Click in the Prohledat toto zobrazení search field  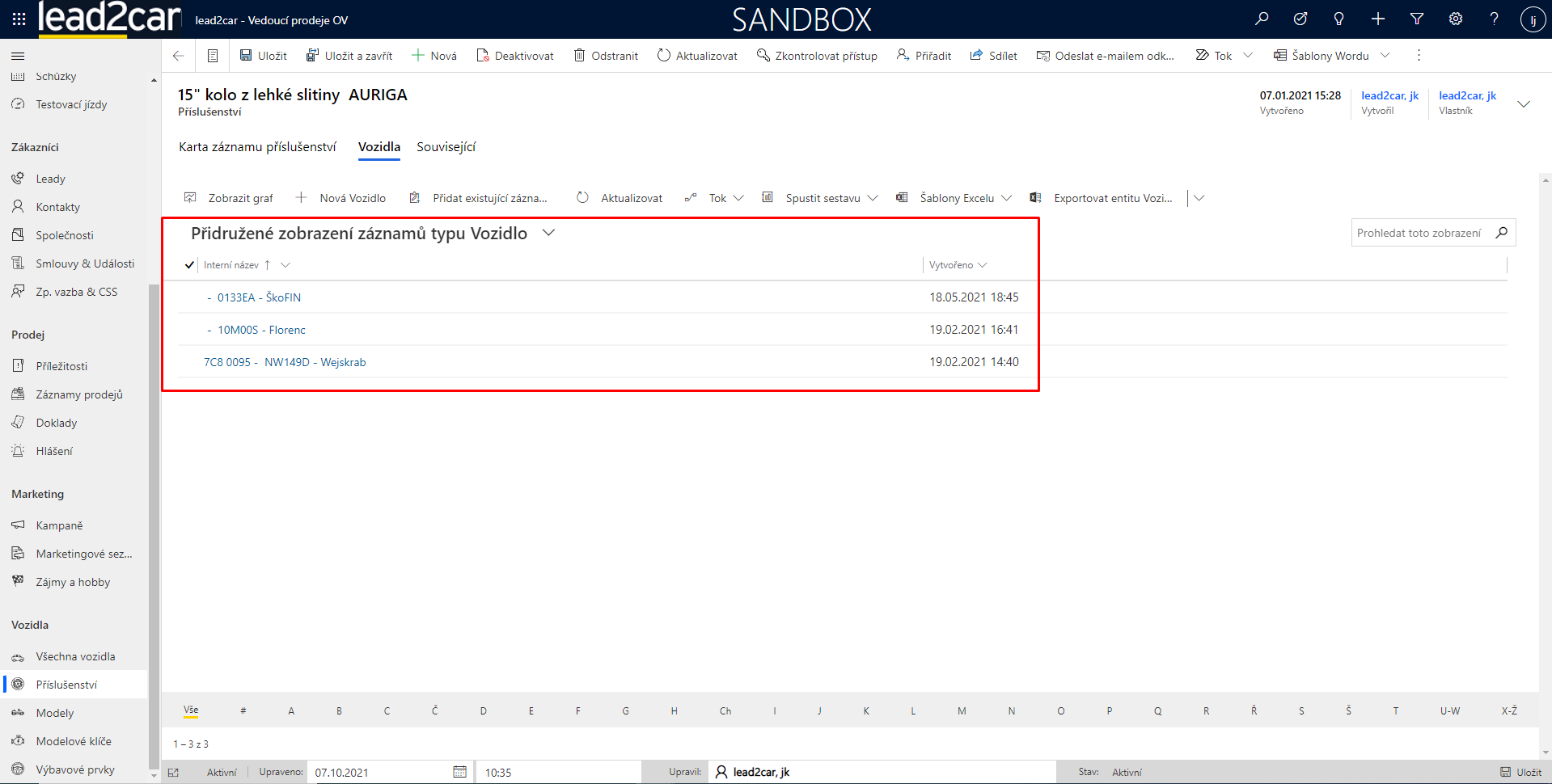[1419, 233]
